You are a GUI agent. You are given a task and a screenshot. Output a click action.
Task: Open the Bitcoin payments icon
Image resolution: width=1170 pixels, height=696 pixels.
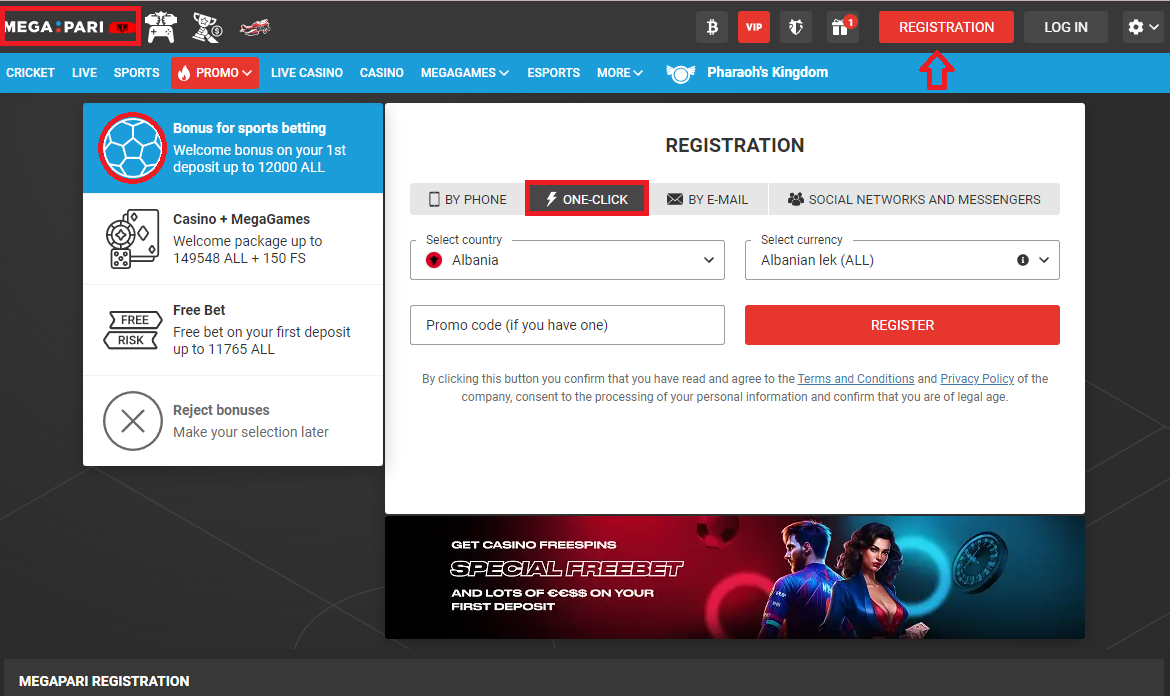712,28
